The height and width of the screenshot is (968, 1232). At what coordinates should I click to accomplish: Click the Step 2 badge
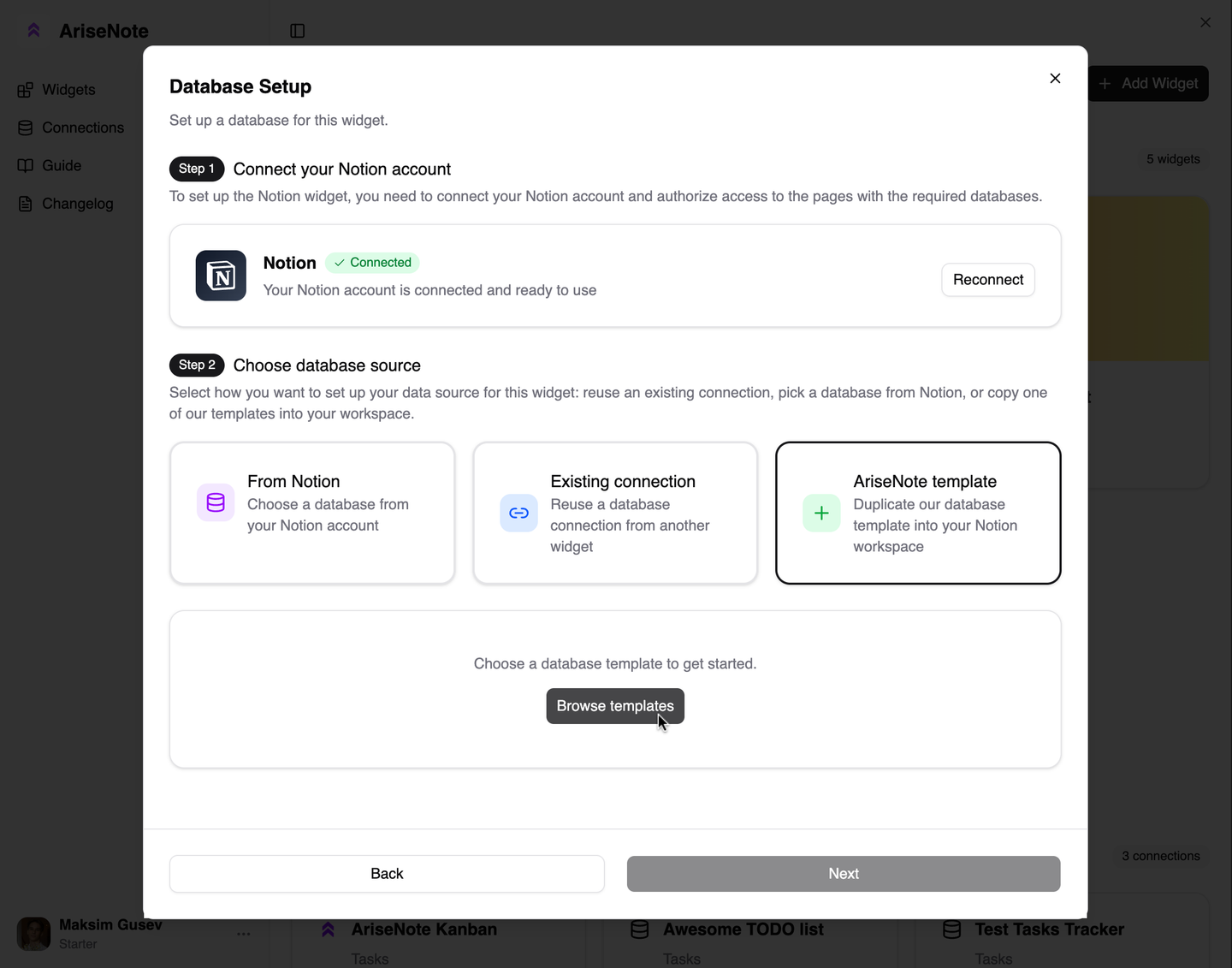point(197,365)
